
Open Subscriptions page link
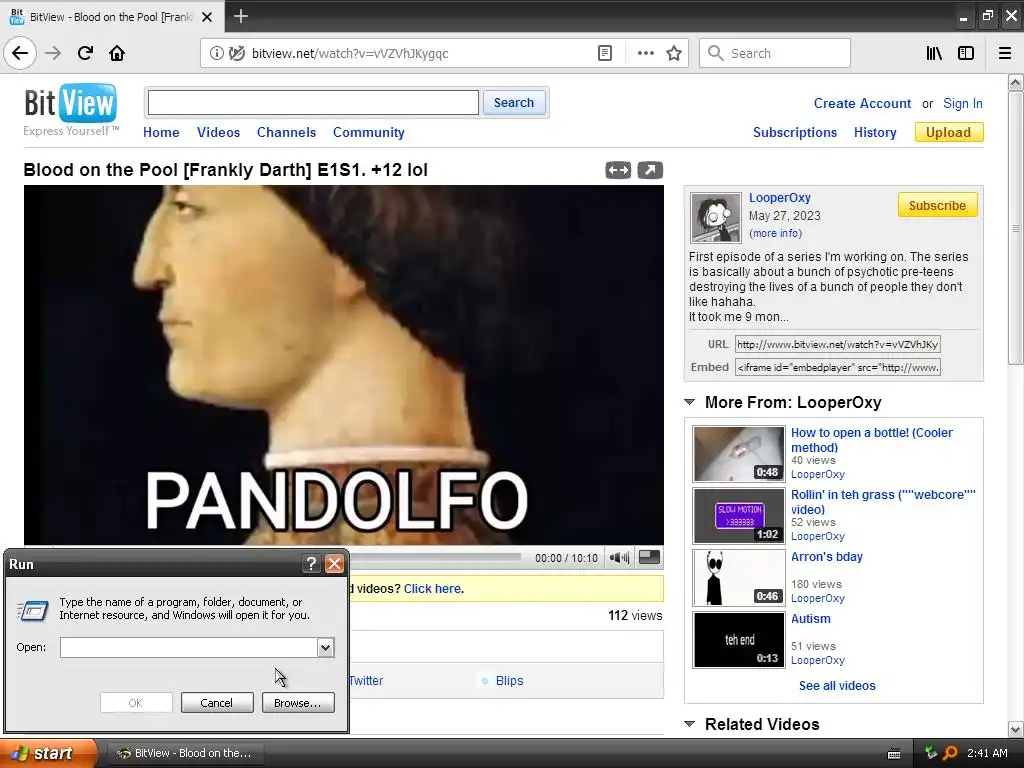795,133
